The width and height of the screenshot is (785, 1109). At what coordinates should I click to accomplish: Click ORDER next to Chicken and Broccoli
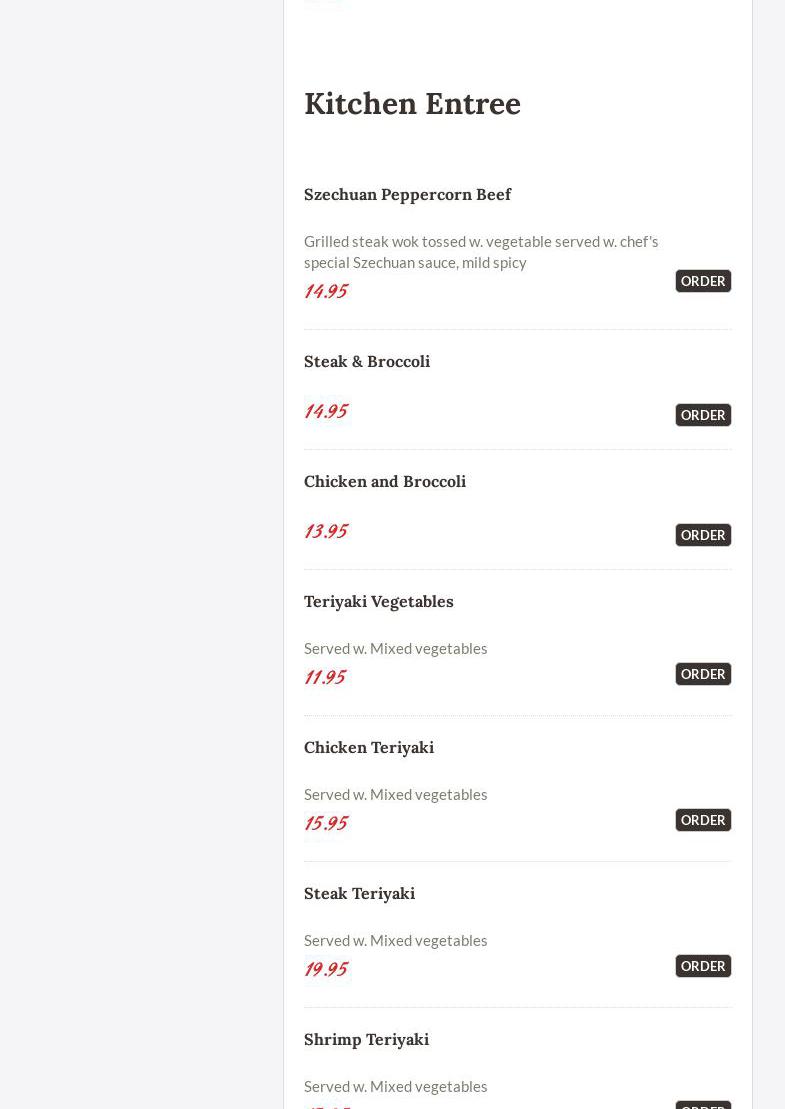tap(703, 535)
